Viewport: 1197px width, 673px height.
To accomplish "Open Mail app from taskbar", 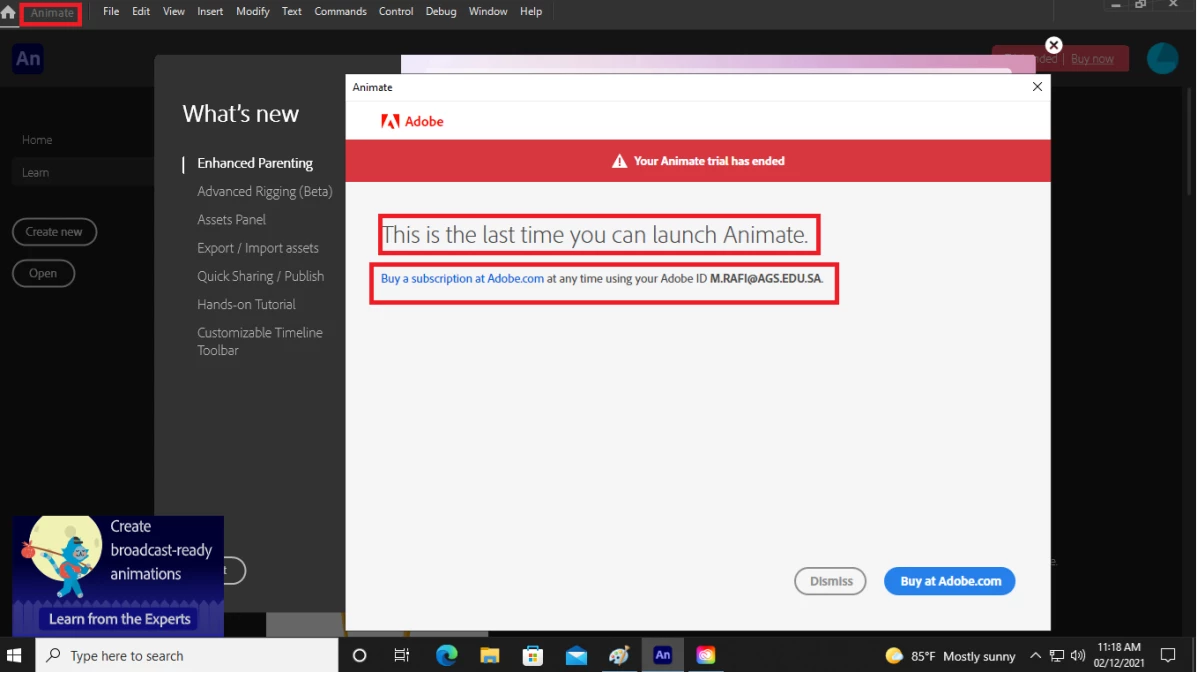I will 576,655.
